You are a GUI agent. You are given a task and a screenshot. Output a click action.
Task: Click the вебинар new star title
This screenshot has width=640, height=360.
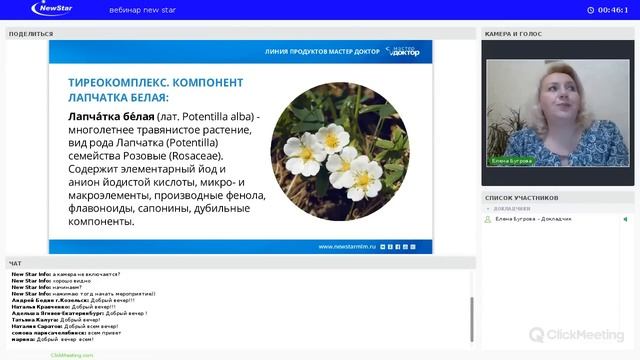point(142,10)
